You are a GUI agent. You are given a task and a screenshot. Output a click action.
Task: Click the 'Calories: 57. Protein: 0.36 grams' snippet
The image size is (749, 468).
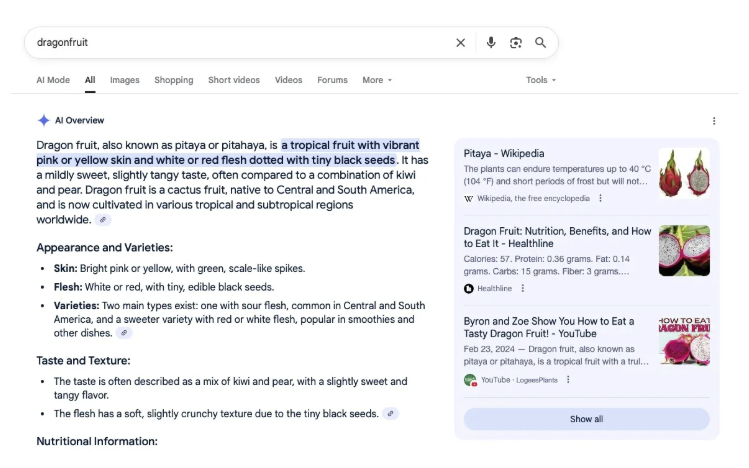pyautogui.click(x=546, y=265)
